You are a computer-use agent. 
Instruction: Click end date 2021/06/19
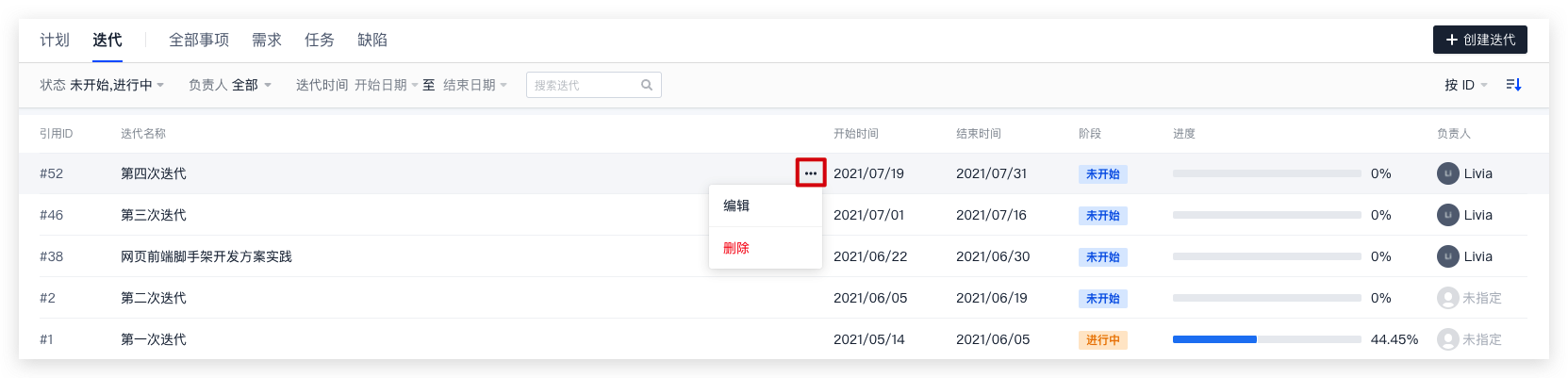993,298
